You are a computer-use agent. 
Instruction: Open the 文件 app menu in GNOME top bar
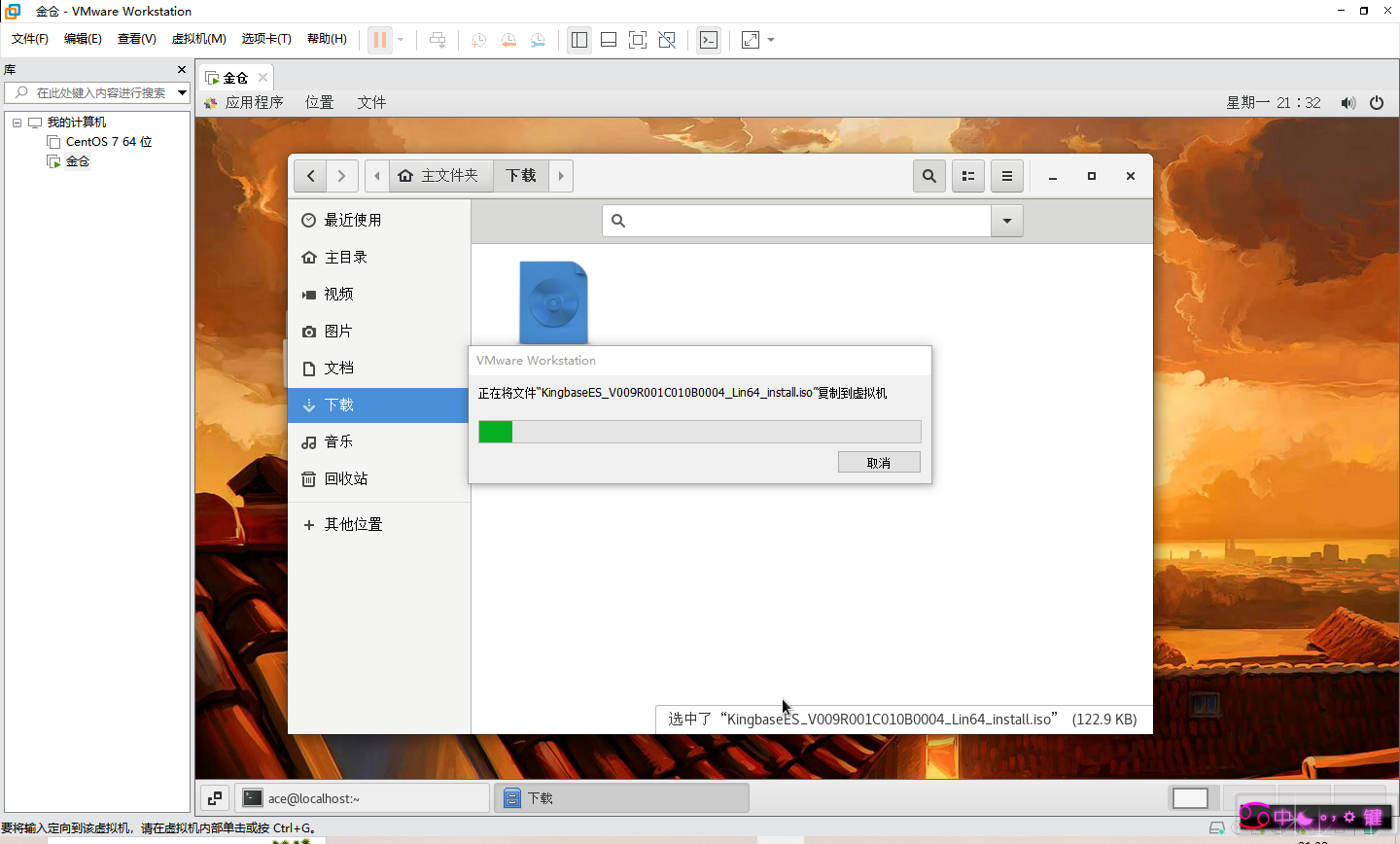tap(371, 102)
